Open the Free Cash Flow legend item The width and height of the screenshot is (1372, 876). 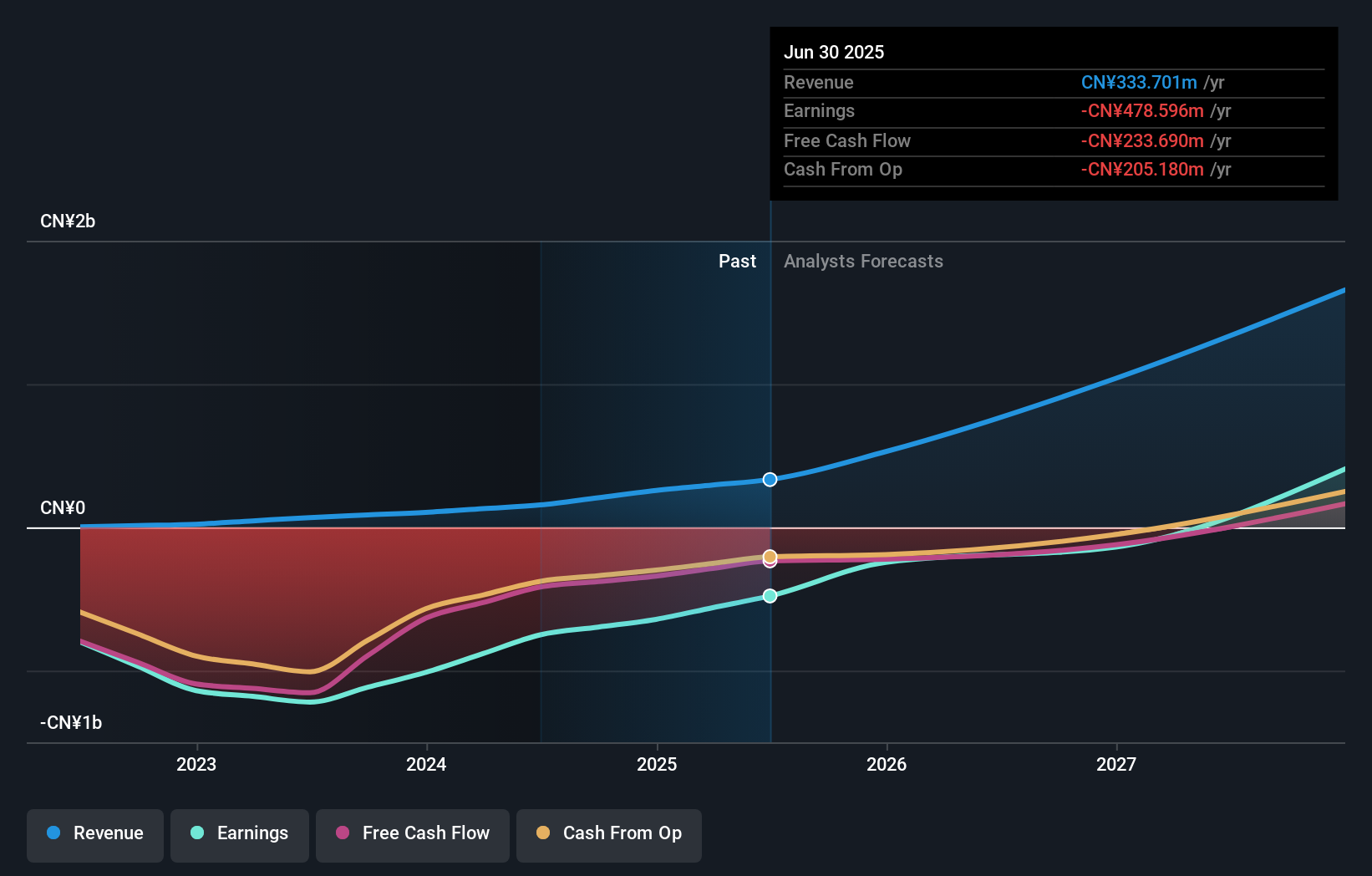pos(412,833)
